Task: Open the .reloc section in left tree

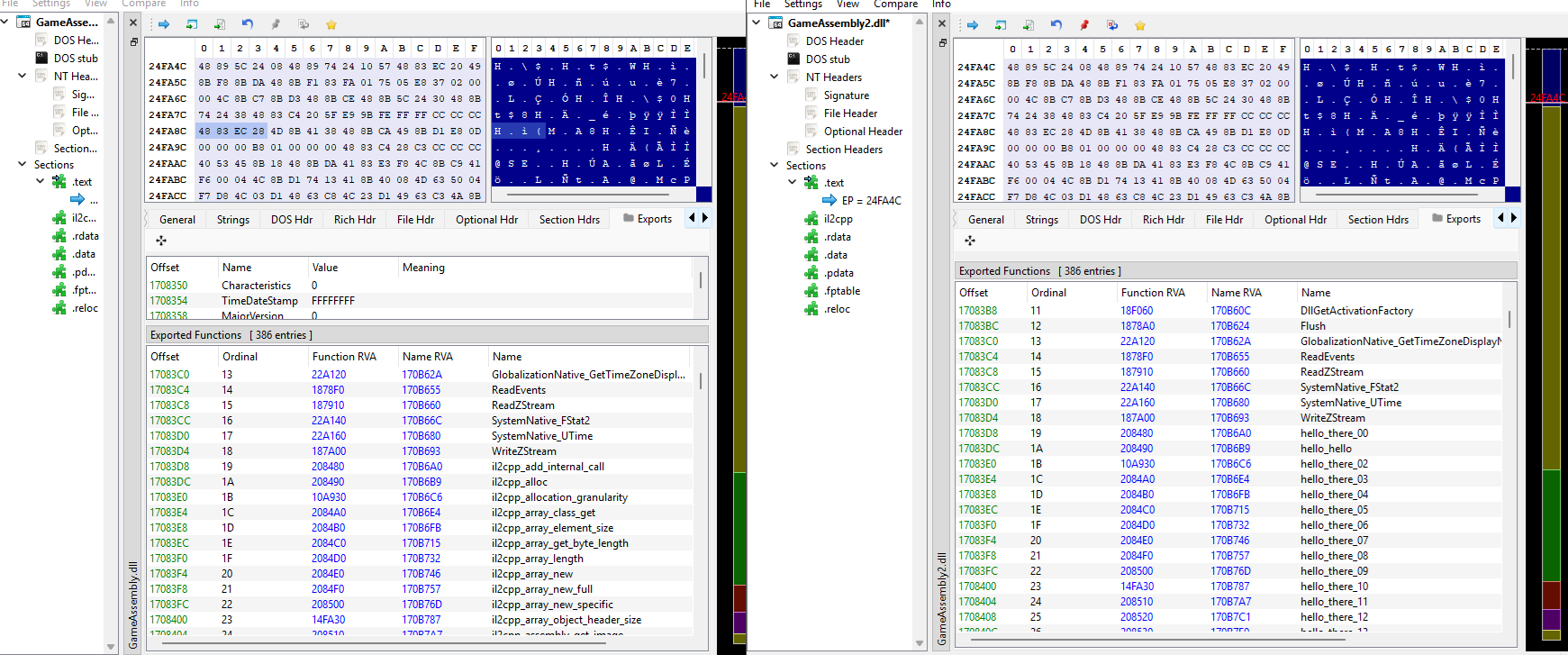Action: (85, 308)
